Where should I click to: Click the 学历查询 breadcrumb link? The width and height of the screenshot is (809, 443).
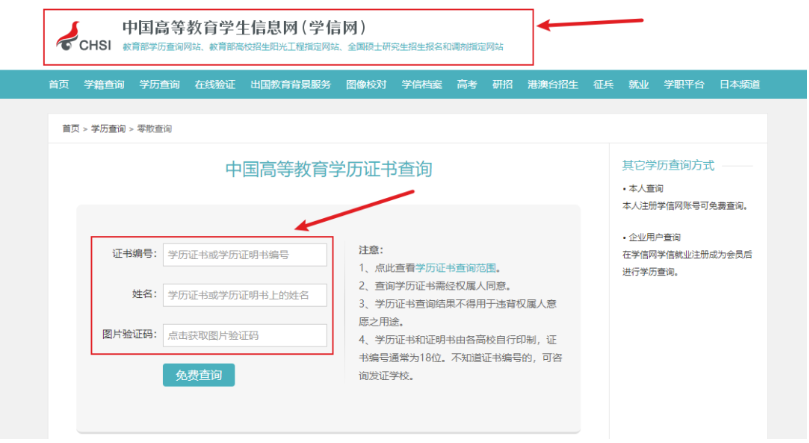pos(108,129)
